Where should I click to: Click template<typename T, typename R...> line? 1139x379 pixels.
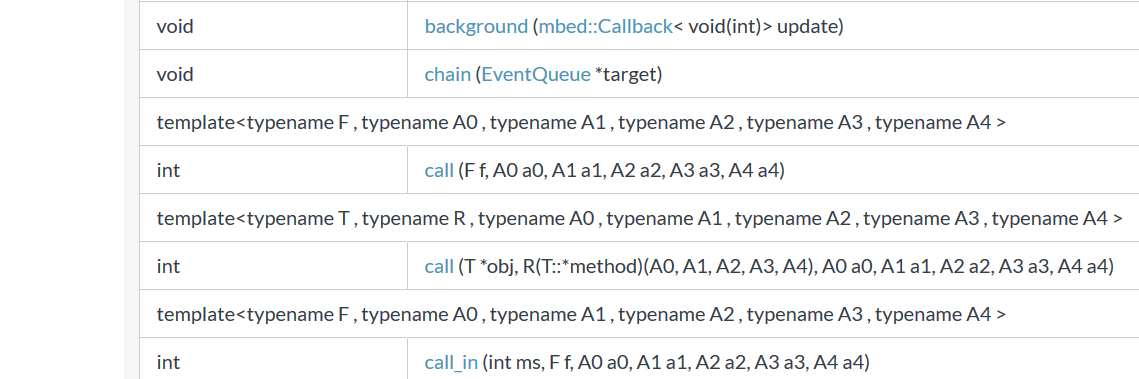639,218
